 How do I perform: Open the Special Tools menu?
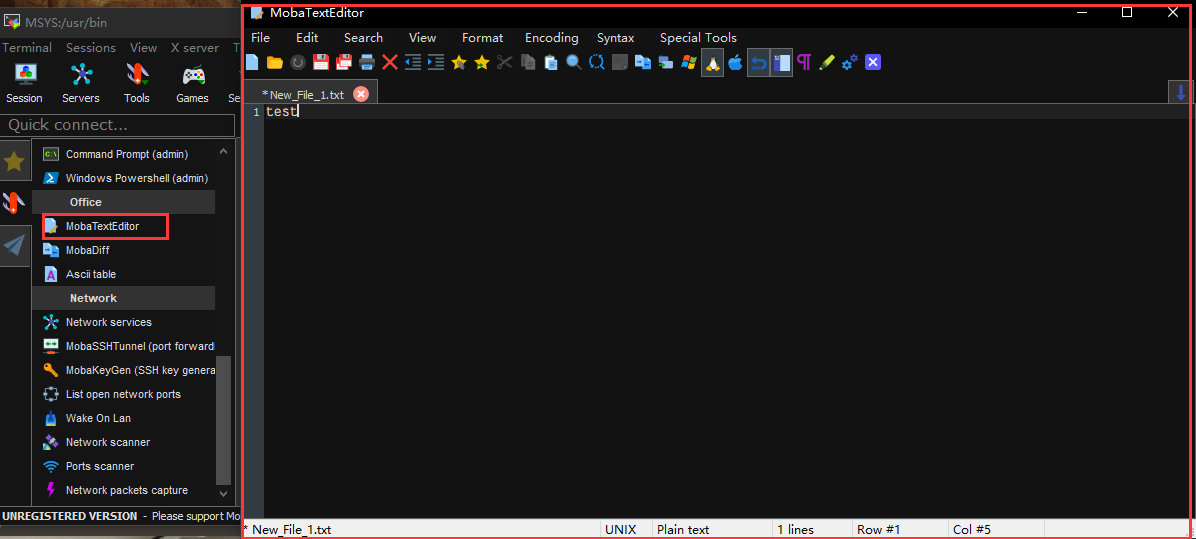coord(699,37)
